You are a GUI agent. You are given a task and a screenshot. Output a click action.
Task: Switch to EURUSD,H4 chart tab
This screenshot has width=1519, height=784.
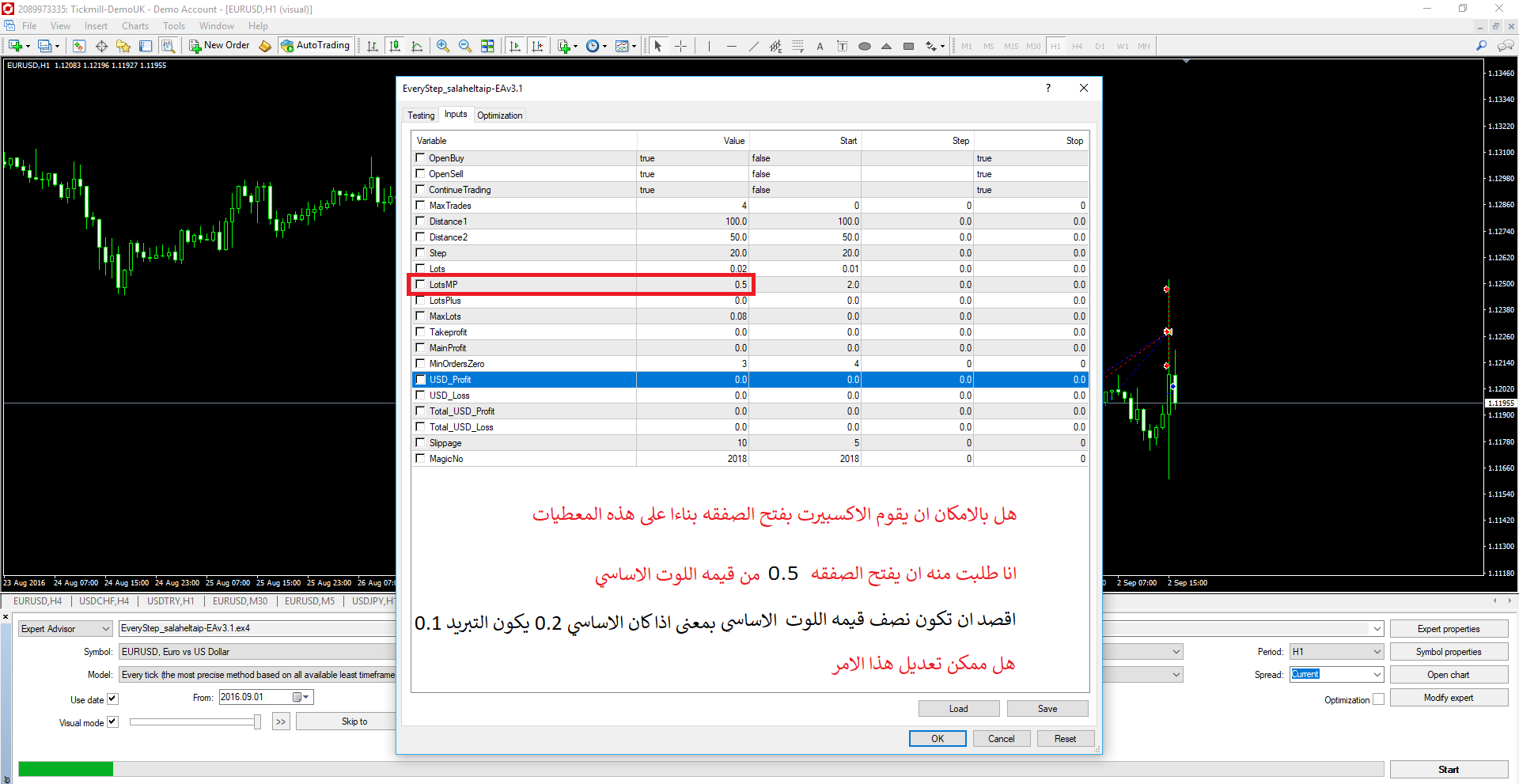(37, 601)
